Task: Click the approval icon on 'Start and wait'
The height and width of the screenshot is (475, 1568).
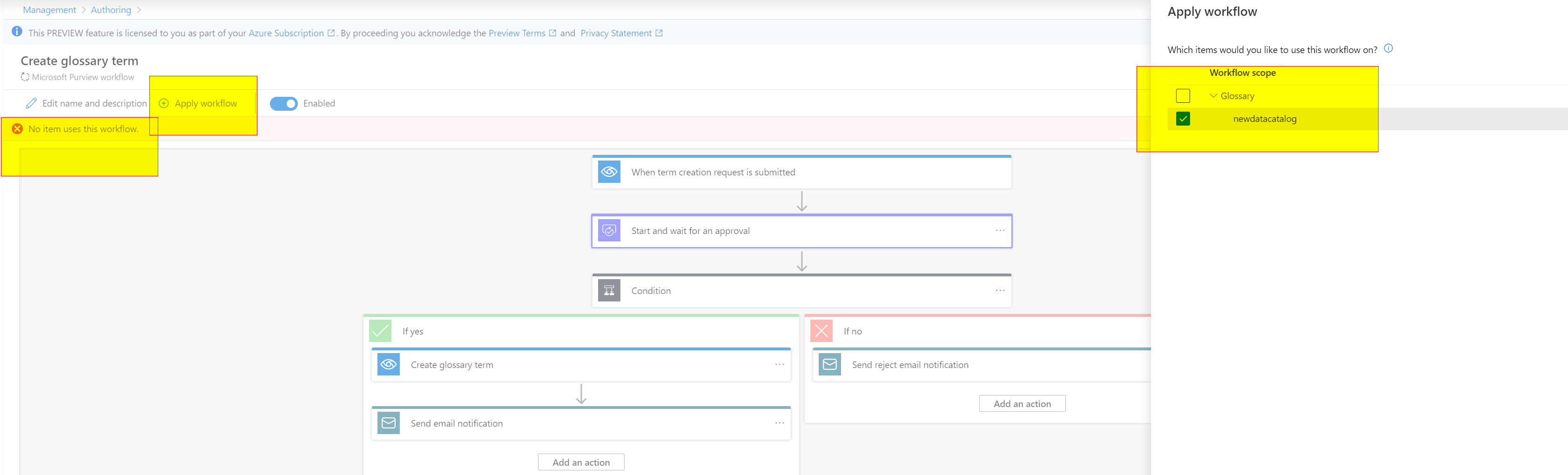Action: 609,230
